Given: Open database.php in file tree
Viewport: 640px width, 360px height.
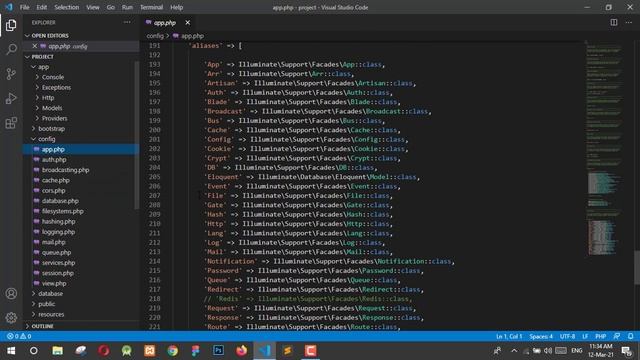Looking at the screenshot, I should (60, 201).
